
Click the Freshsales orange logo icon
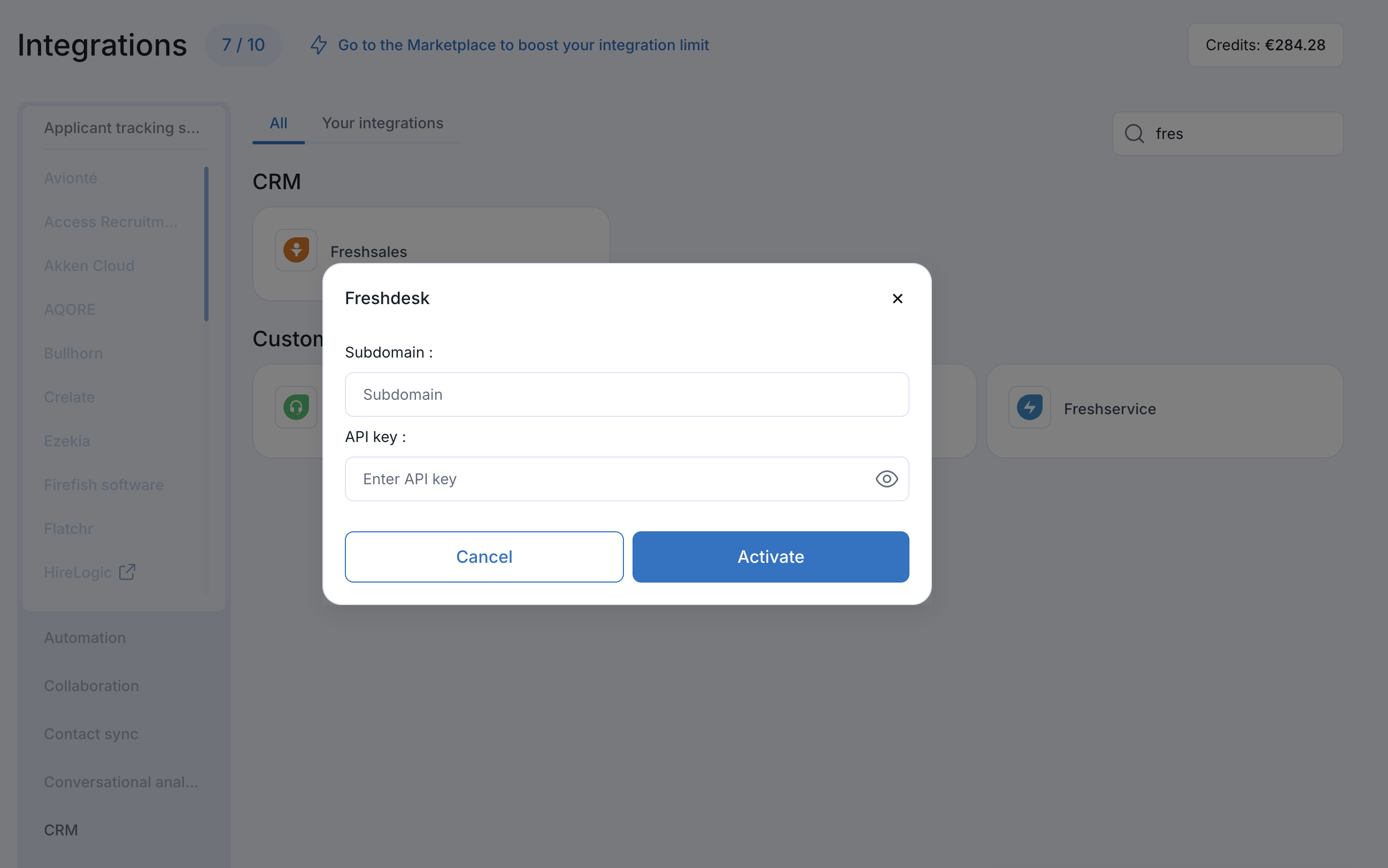(x=296, y=250)
